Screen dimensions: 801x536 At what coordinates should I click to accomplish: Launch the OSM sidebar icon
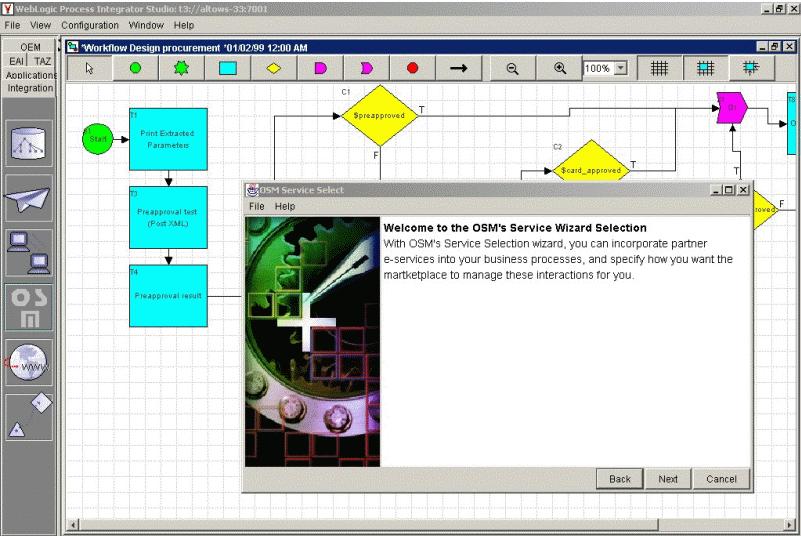pos(29,308)
